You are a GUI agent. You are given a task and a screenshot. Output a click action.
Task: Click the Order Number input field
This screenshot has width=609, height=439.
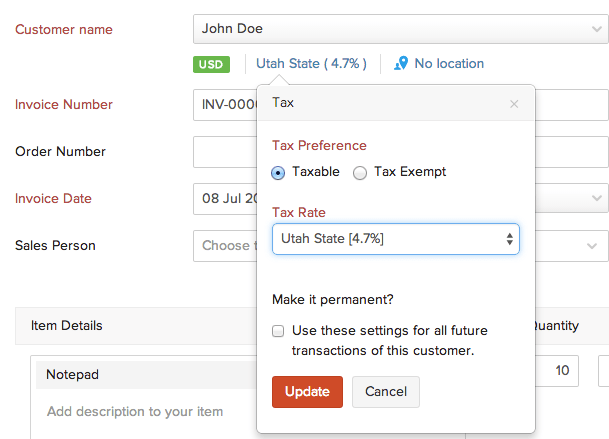pos(224,152)
